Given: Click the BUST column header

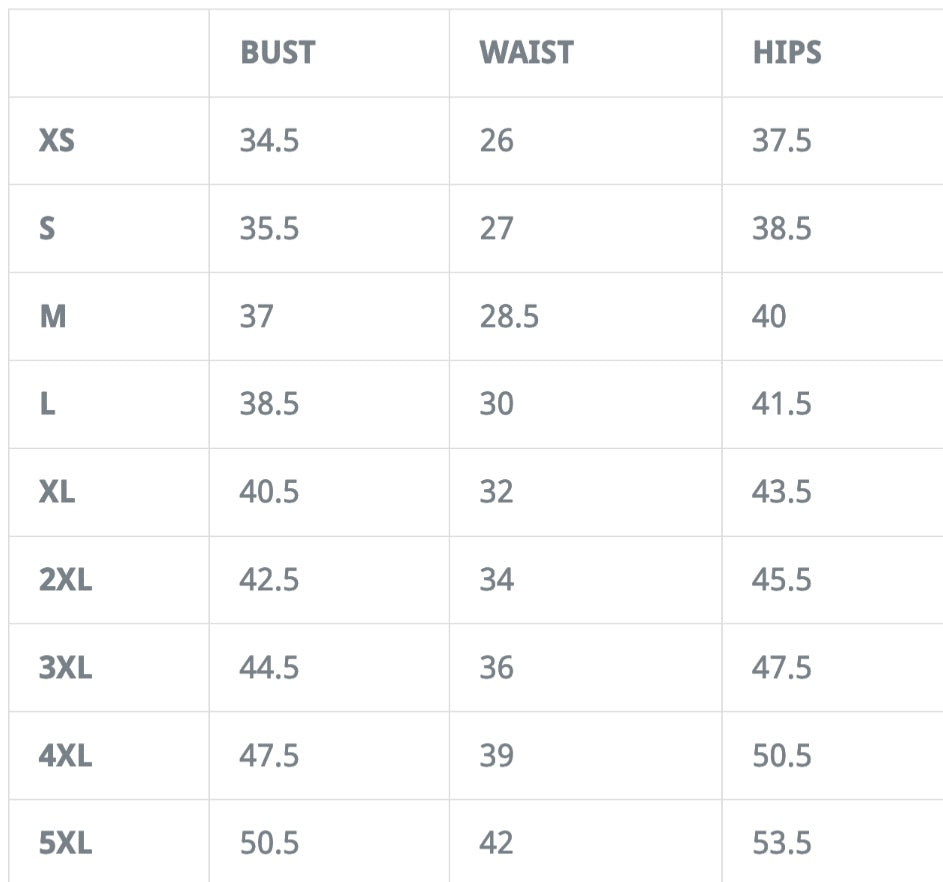Looking at the screenshot, I should 277,53.
